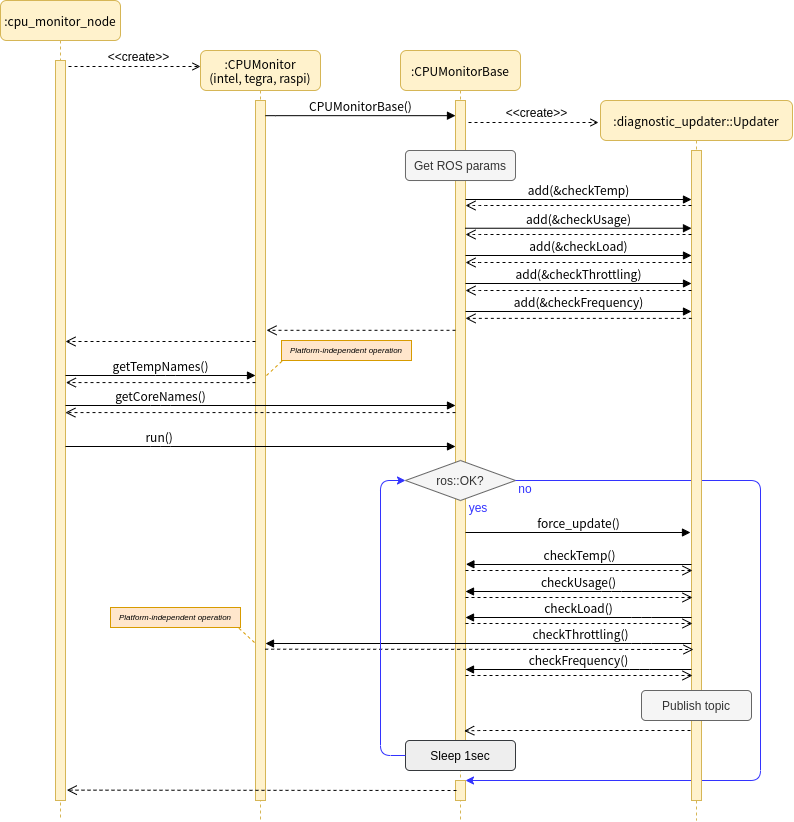Select the add(&checkTemp) message label
This screenshot has height=822, width=794.
578,191
